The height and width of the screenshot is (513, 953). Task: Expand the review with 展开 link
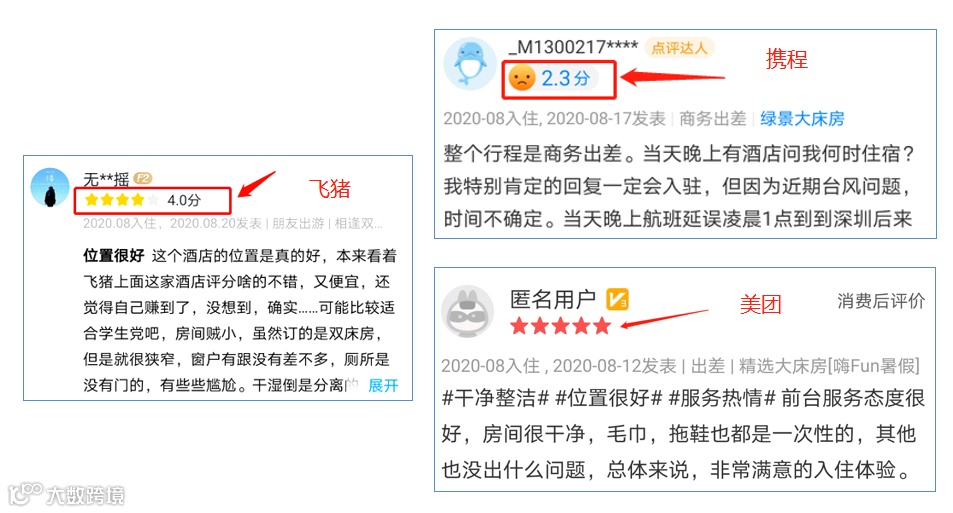tap(383, 385)
